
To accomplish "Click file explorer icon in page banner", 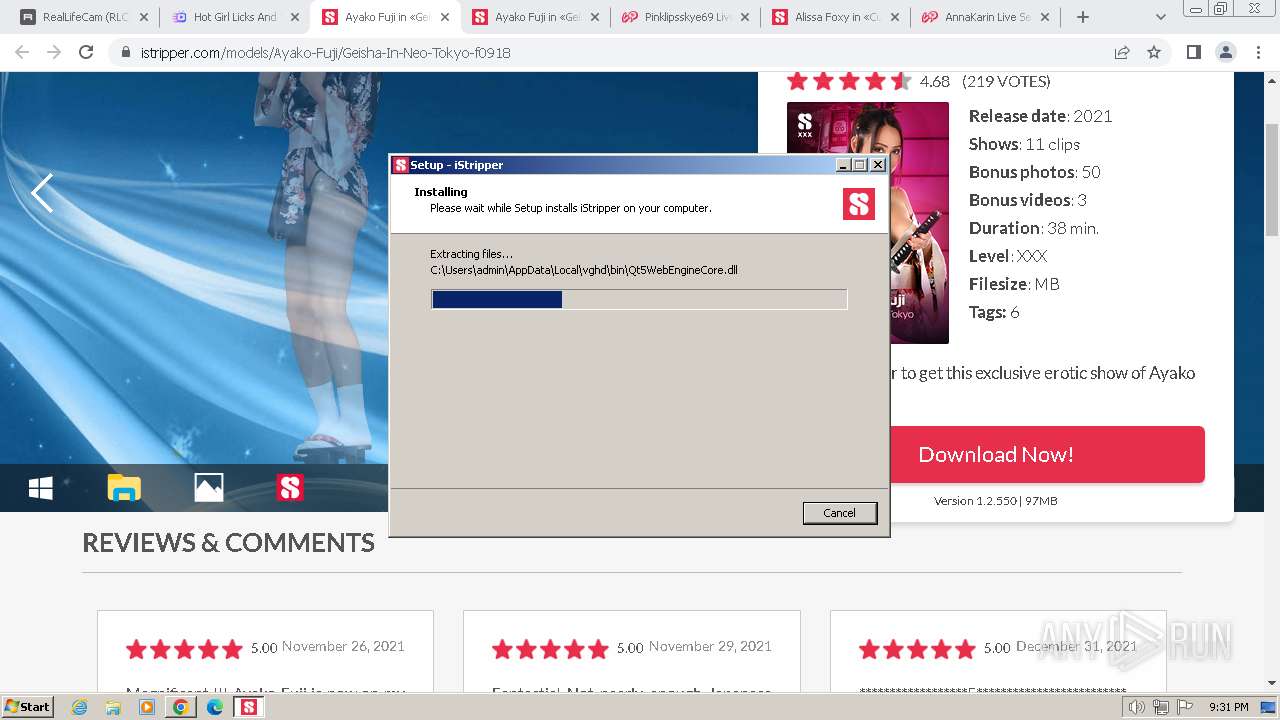I will pos(124,488).
